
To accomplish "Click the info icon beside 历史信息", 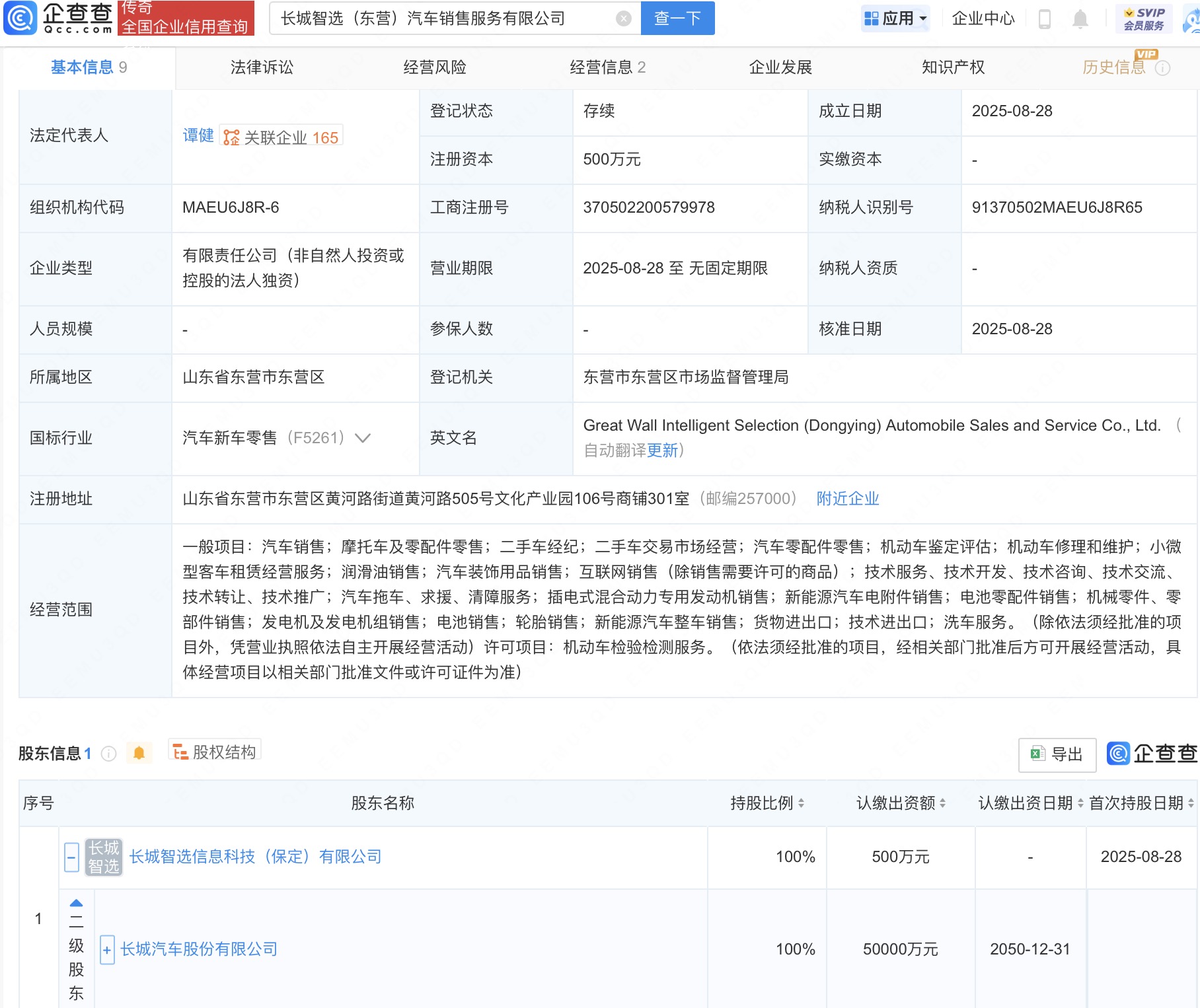I will pos(1162,68).
